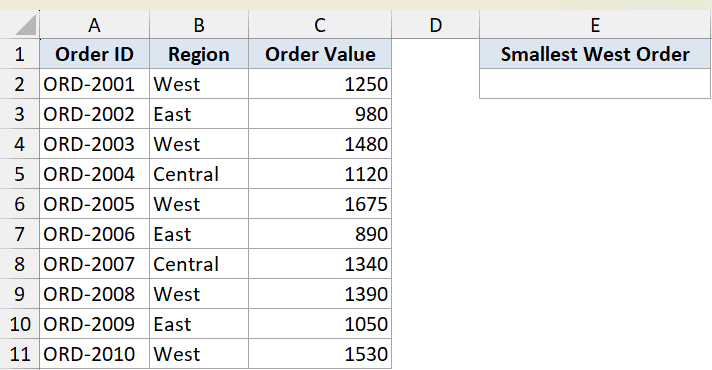Select row 7 header
Viewport: 712px width, 370px height.
coord(20,234)
